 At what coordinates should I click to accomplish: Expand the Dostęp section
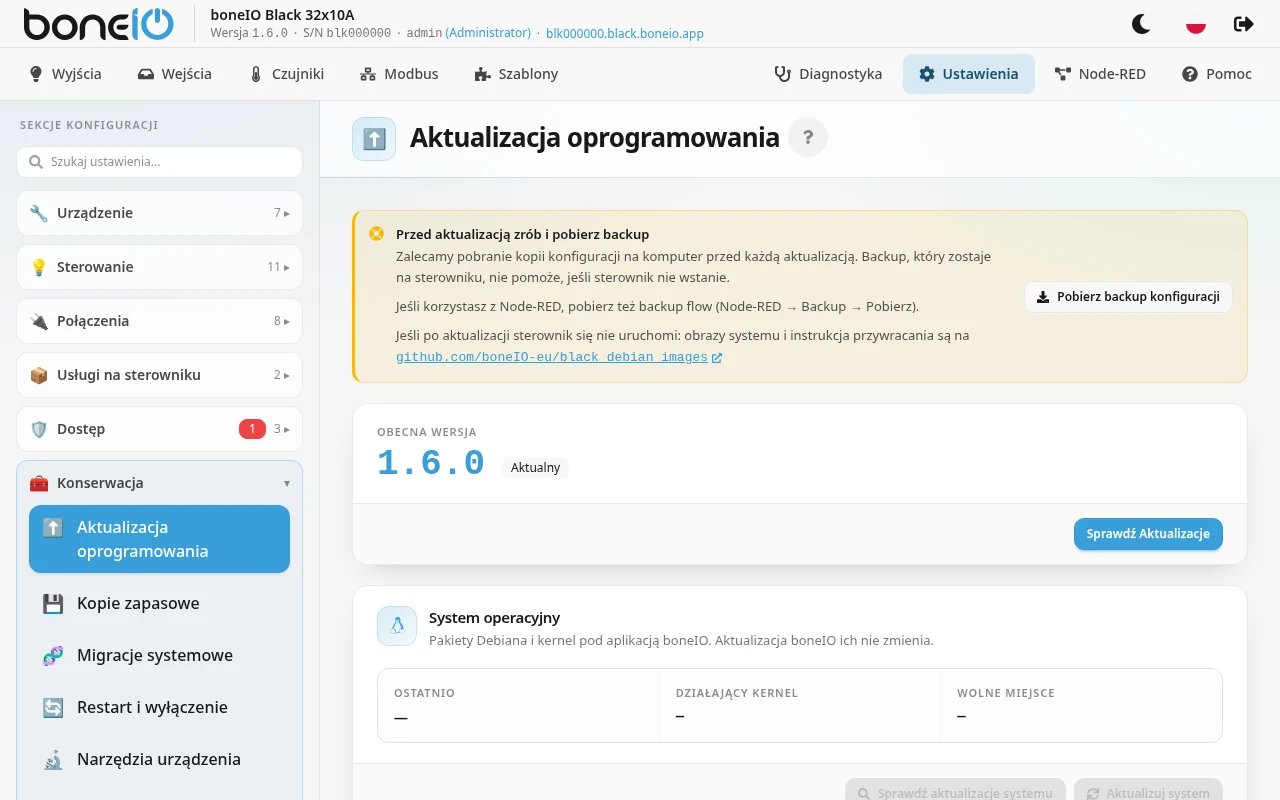pyautogui.click(x=159, y=429)
